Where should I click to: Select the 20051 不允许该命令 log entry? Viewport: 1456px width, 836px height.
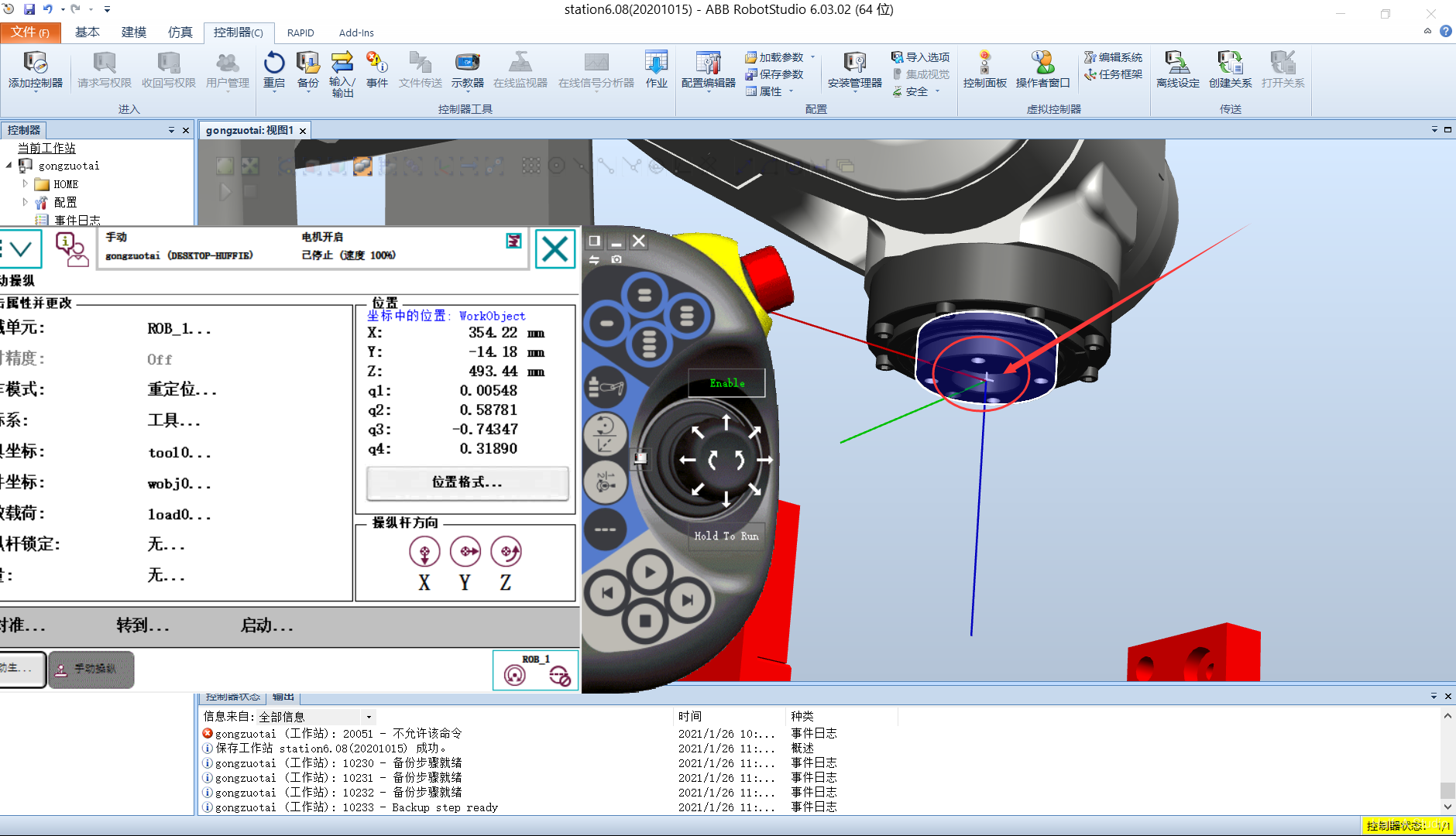(x=339, y=733)
